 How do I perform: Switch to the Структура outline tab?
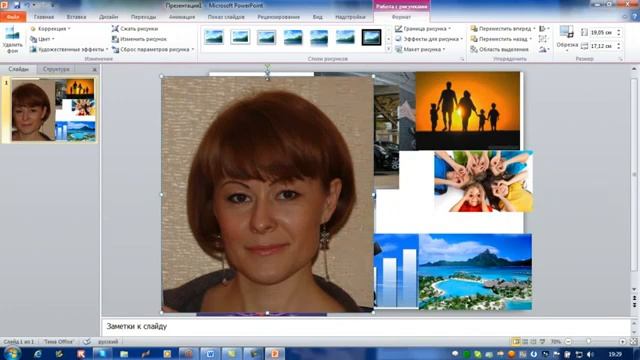coord(56,69)
